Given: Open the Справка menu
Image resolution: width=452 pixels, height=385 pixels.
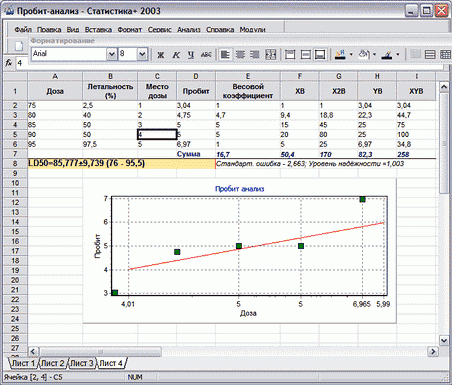Looking at the screenshot, I should point(220,30).
